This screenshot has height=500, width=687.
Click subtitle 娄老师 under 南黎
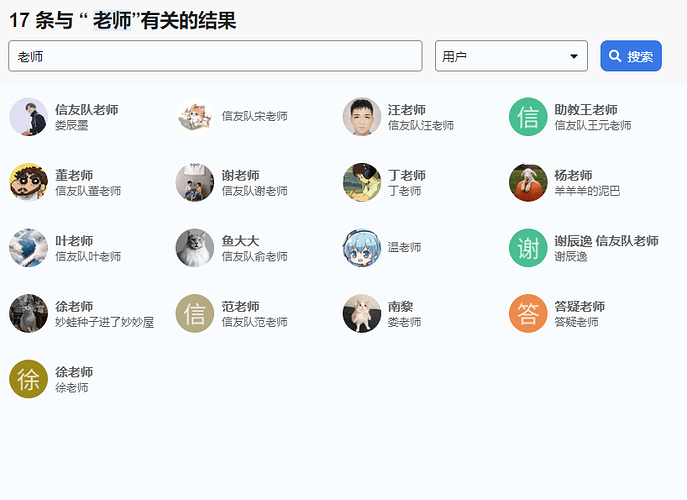tap(404, 322)
